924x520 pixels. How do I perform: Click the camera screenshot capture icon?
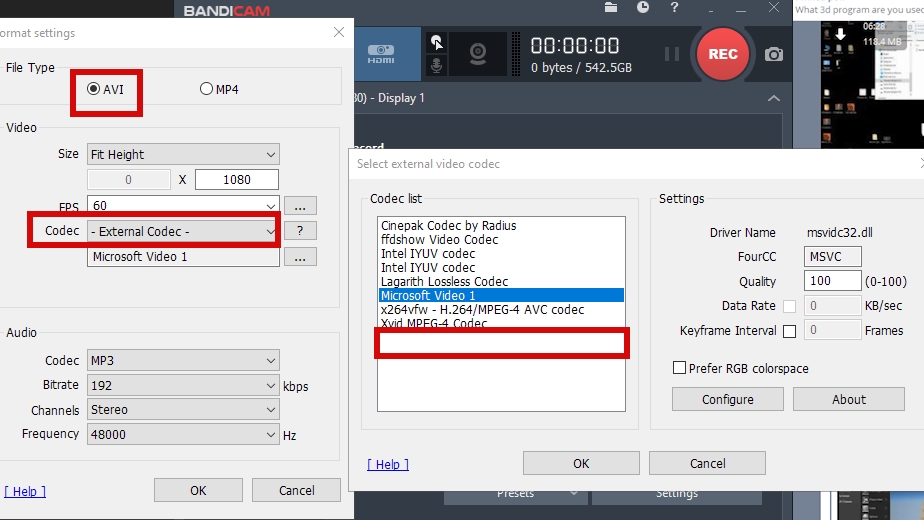tap(774, 54)
